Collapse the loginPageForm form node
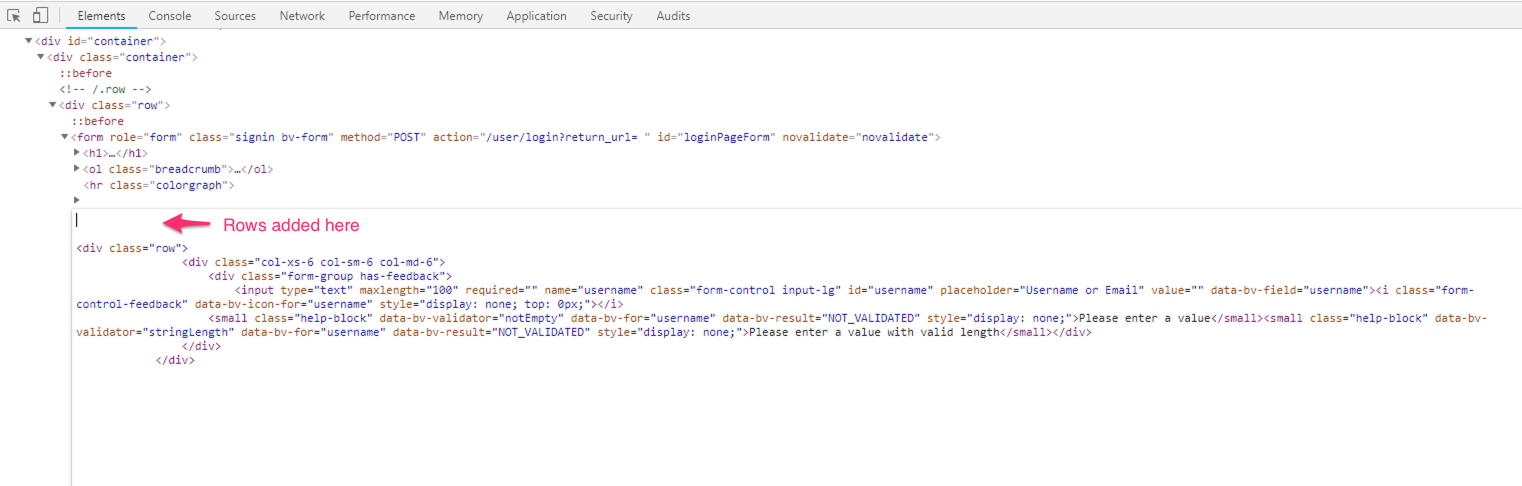Viewport: 1522px width, 486px height. (x=65, y=137)
